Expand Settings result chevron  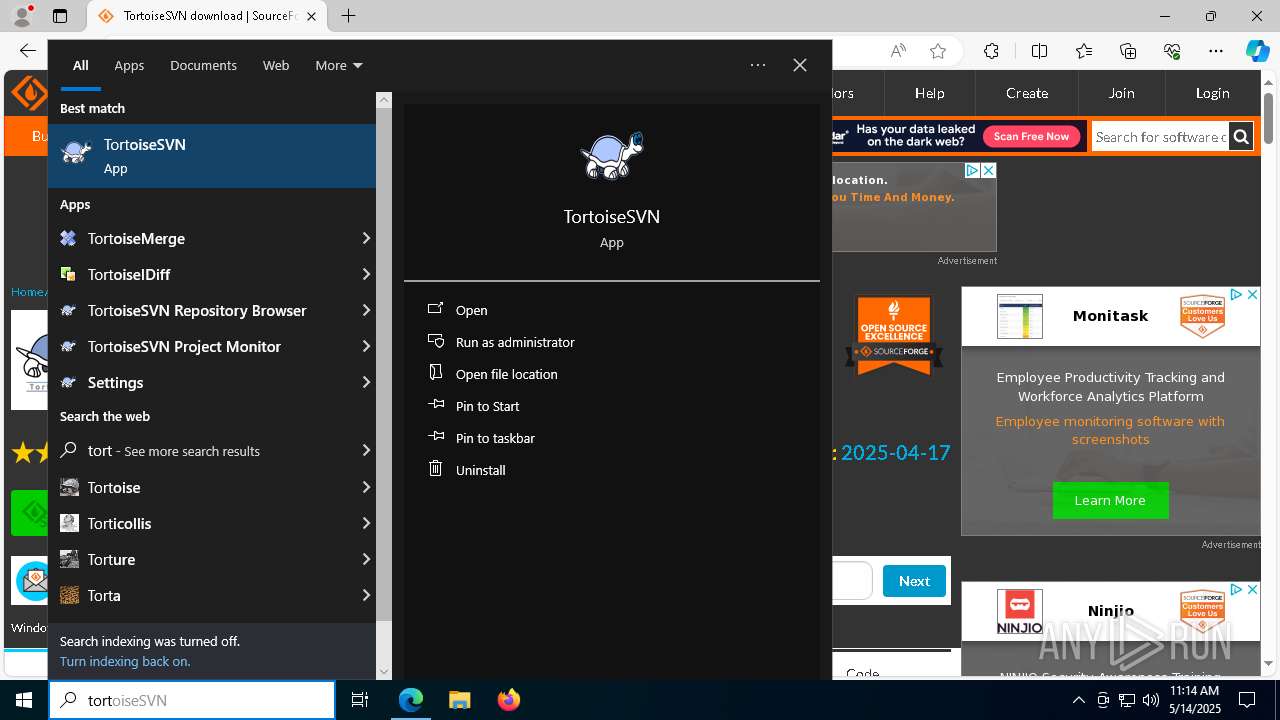tap(366, 382)
